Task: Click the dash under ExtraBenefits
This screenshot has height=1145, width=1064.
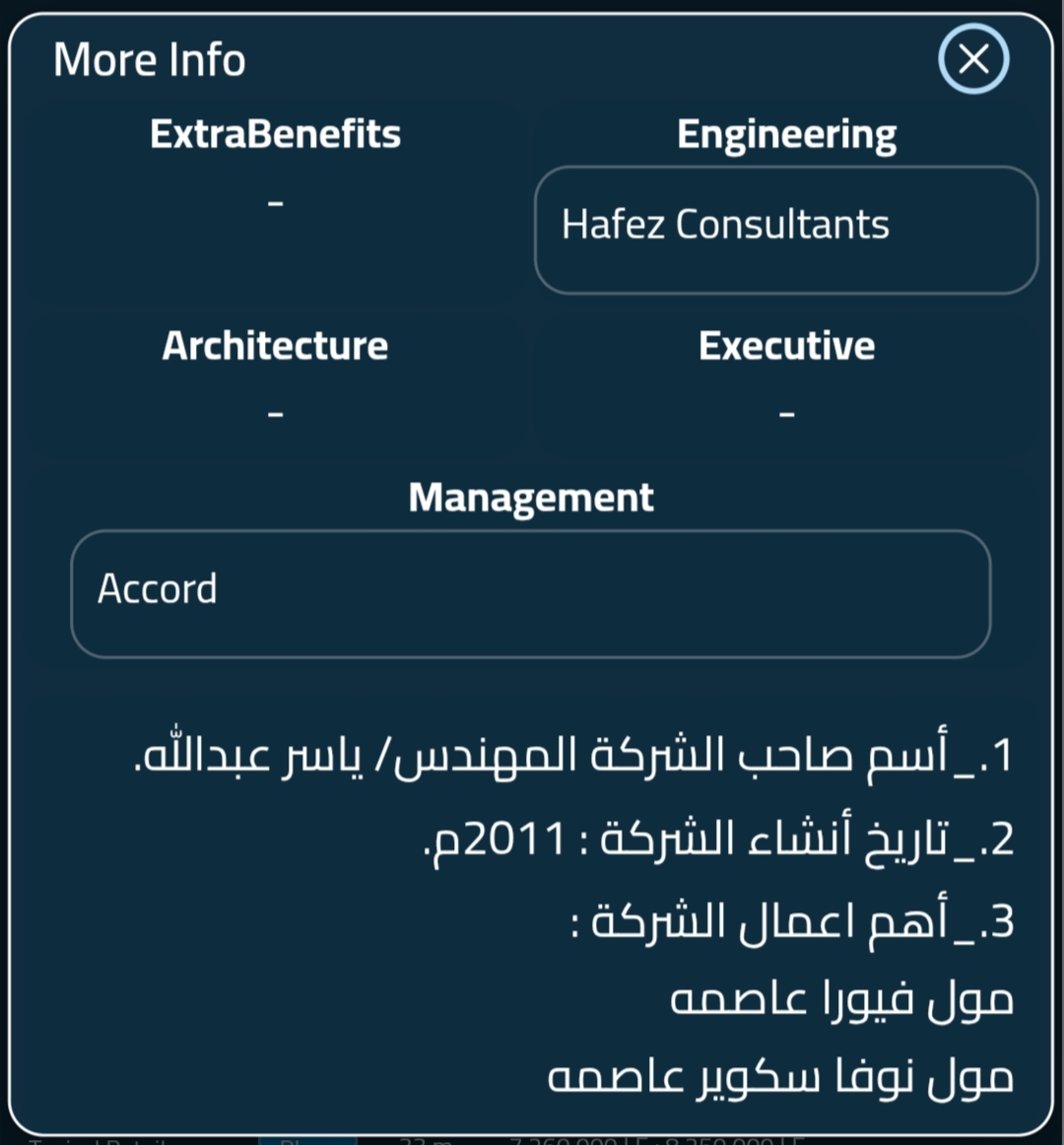Action: (276, 203)
